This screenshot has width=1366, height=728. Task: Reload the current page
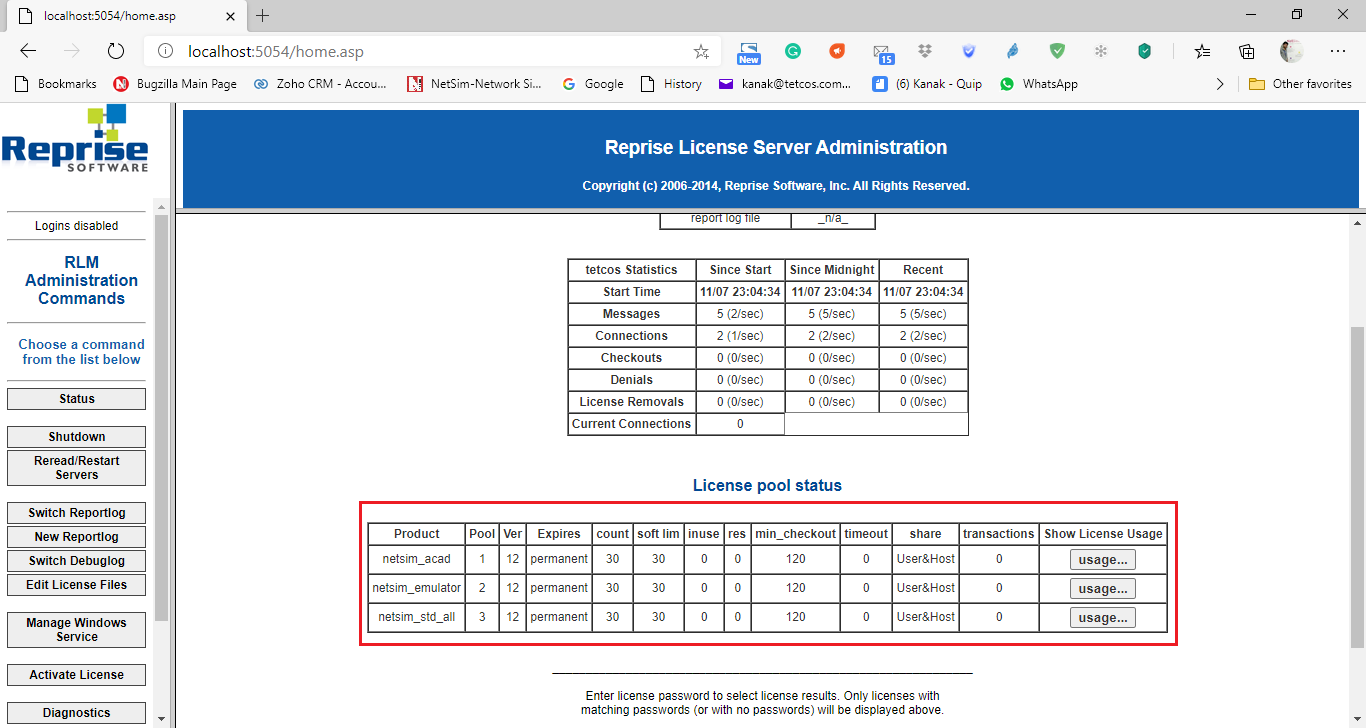coord(115,51)
